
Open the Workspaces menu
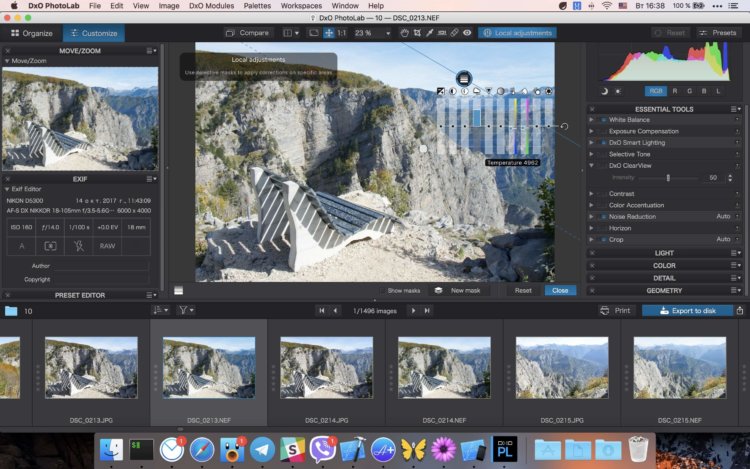click(301, 6)
